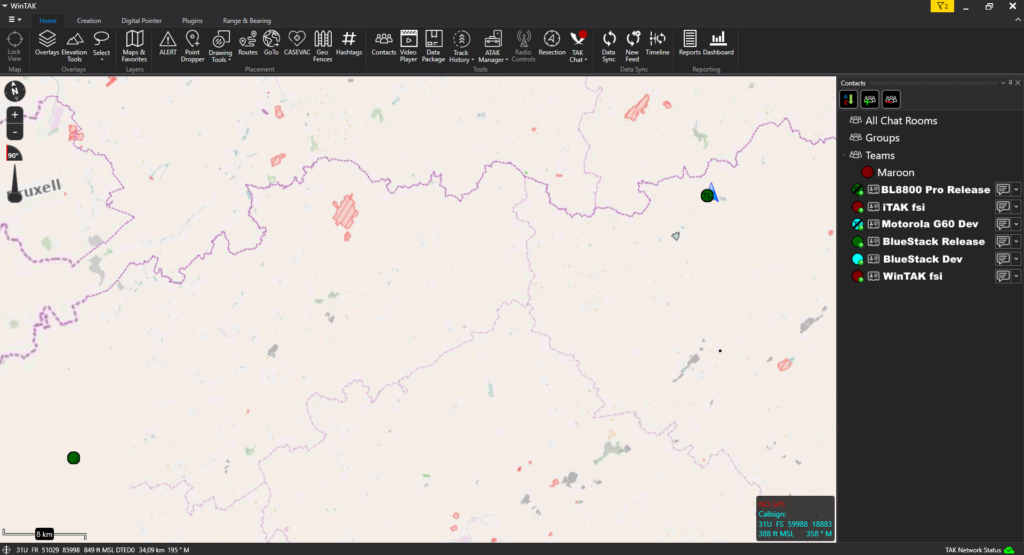Zoom out the map with minus button
This screenshot has width=1024, height=555.
pos(14,132)
